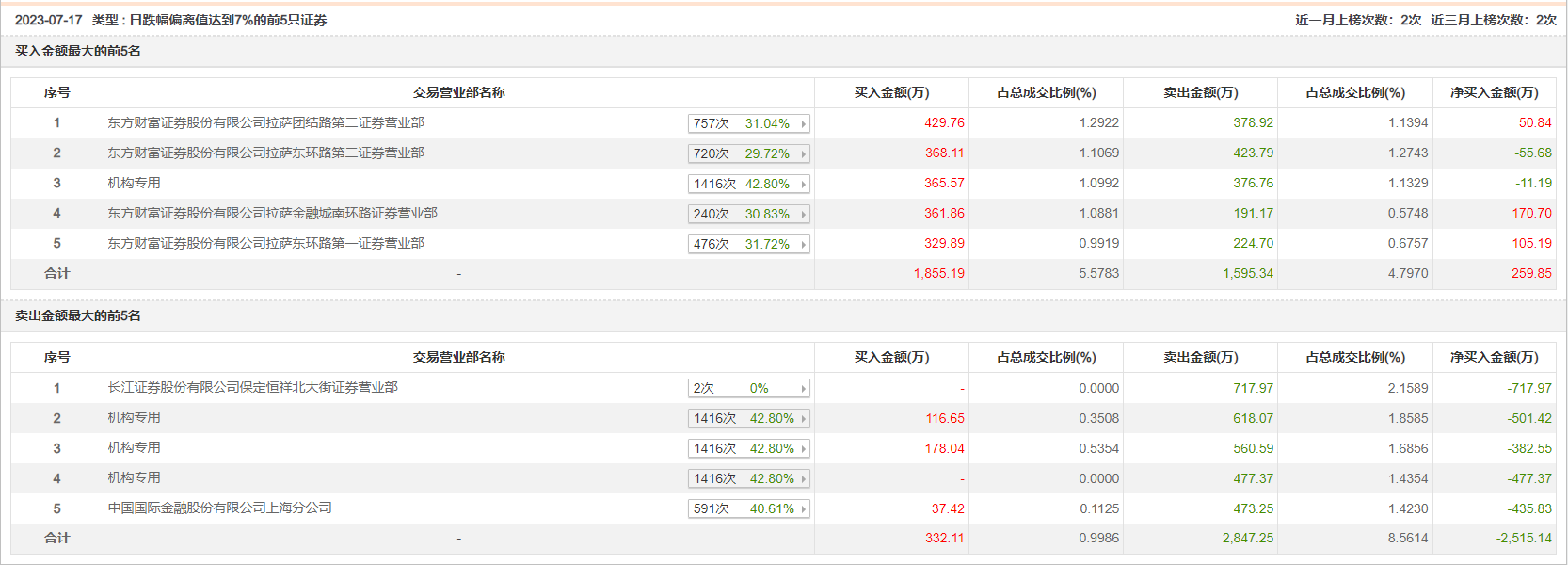Viewport: 1568px width, 565px height.
Task: Click 机构专用 in the buy table
Action: click(x=134, y=183)
